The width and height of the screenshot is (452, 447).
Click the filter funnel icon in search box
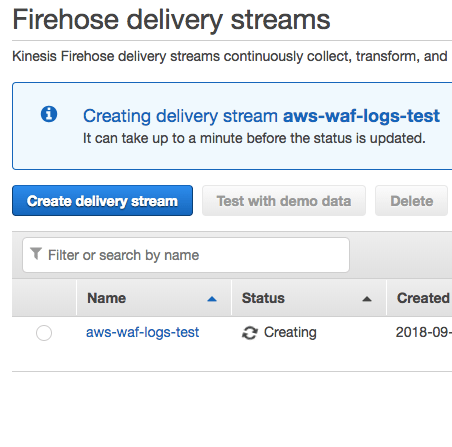36,254
